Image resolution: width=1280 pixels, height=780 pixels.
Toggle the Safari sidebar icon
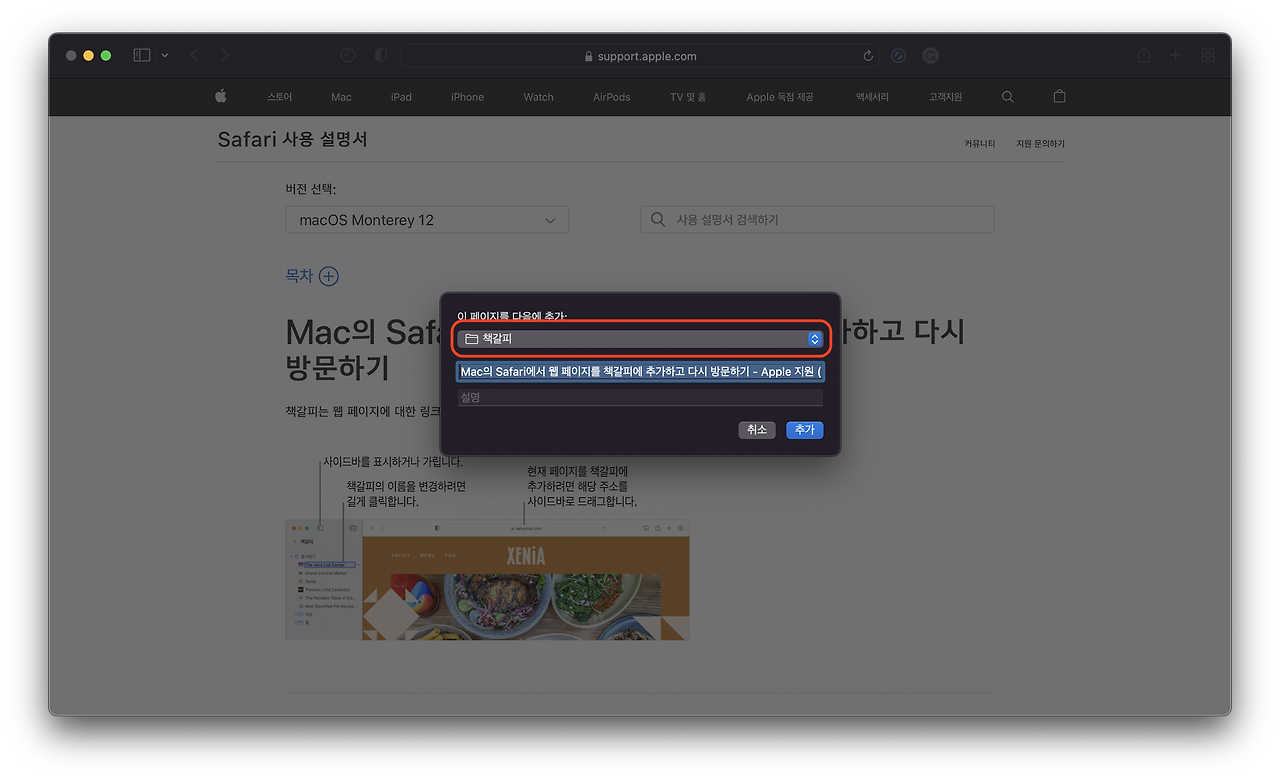coord(141,55)
